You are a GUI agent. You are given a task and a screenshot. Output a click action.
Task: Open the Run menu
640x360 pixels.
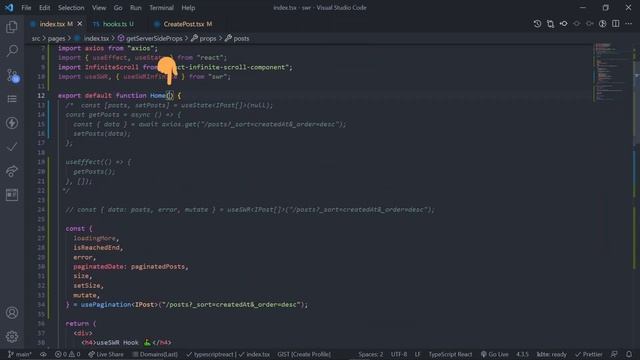(136, 8)
